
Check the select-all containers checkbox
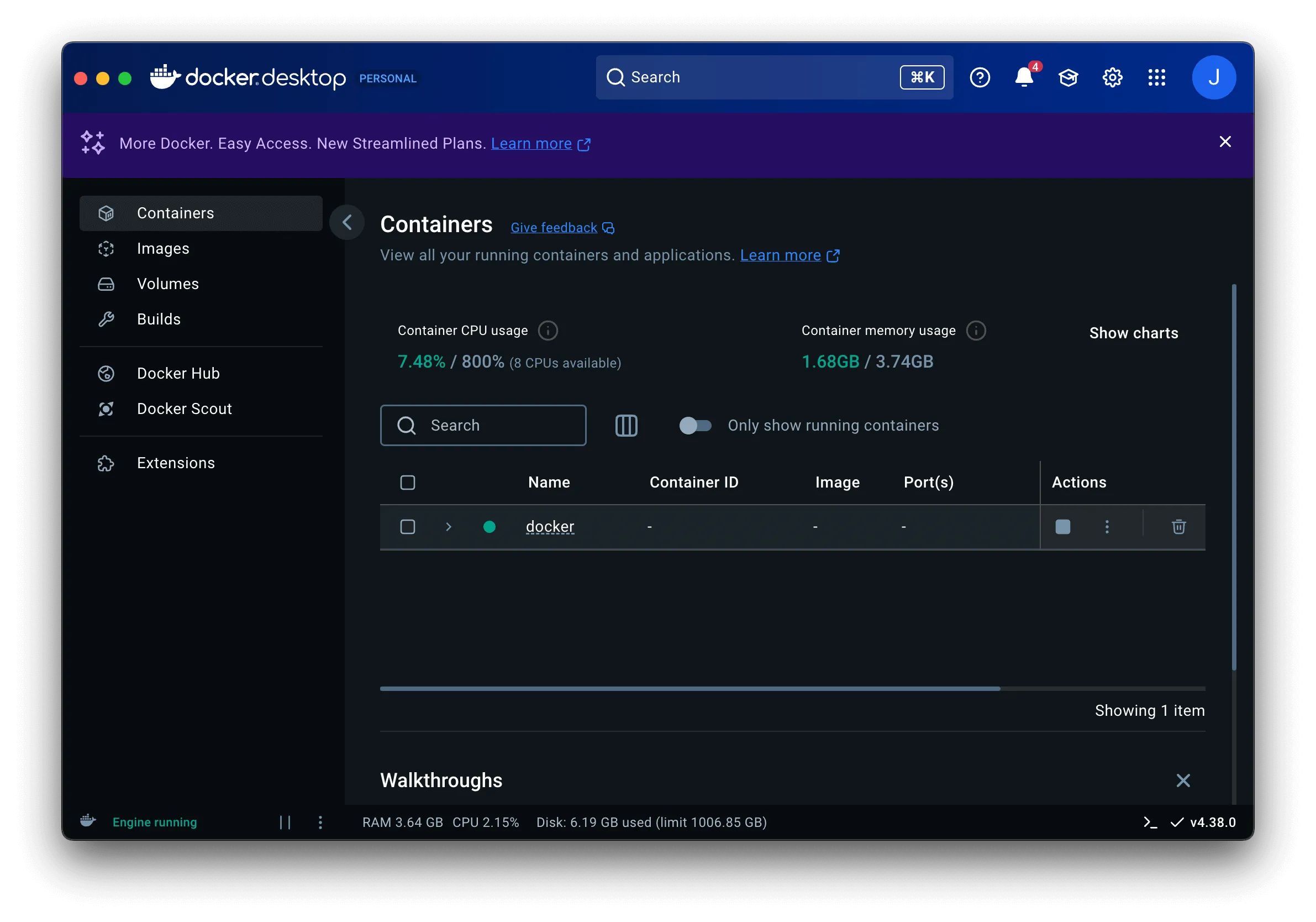tap(408, 483)
